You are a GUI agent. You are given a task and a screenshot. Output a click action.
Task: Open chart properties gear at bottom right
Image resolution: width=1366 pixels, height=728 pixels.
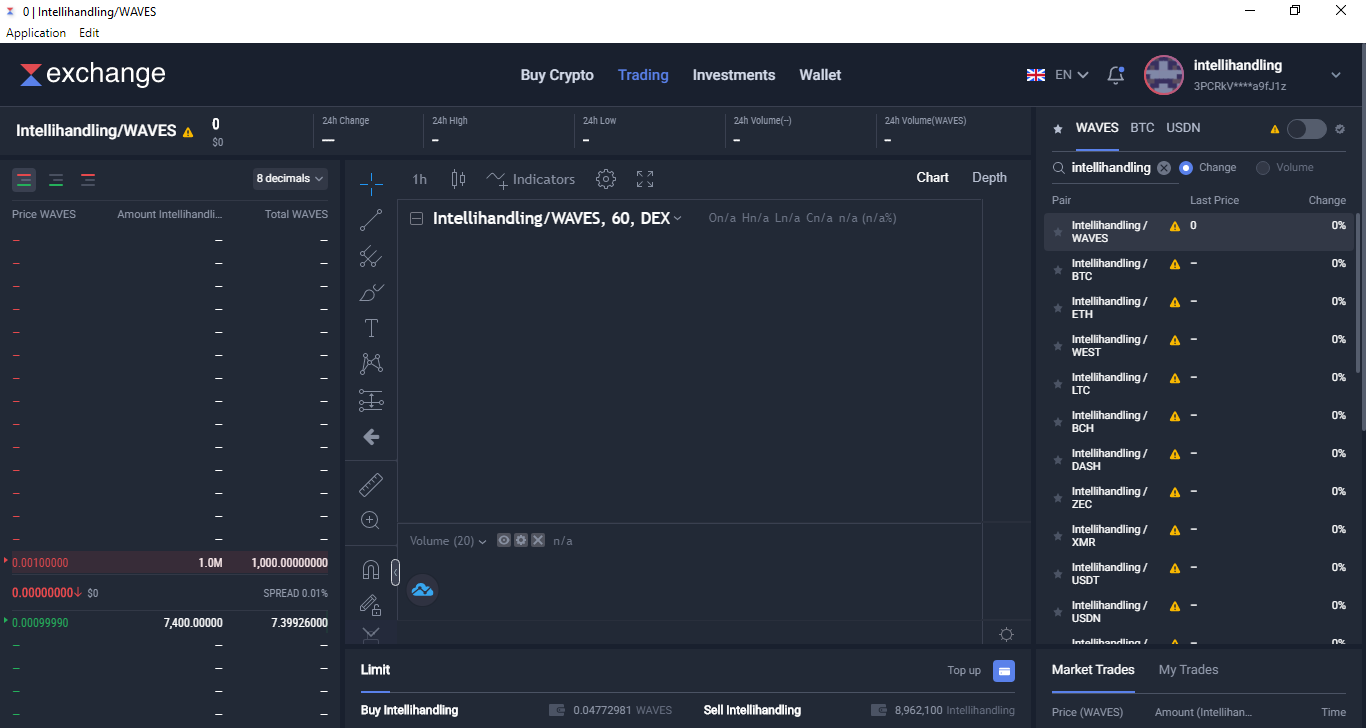[x=1007, y=635]
